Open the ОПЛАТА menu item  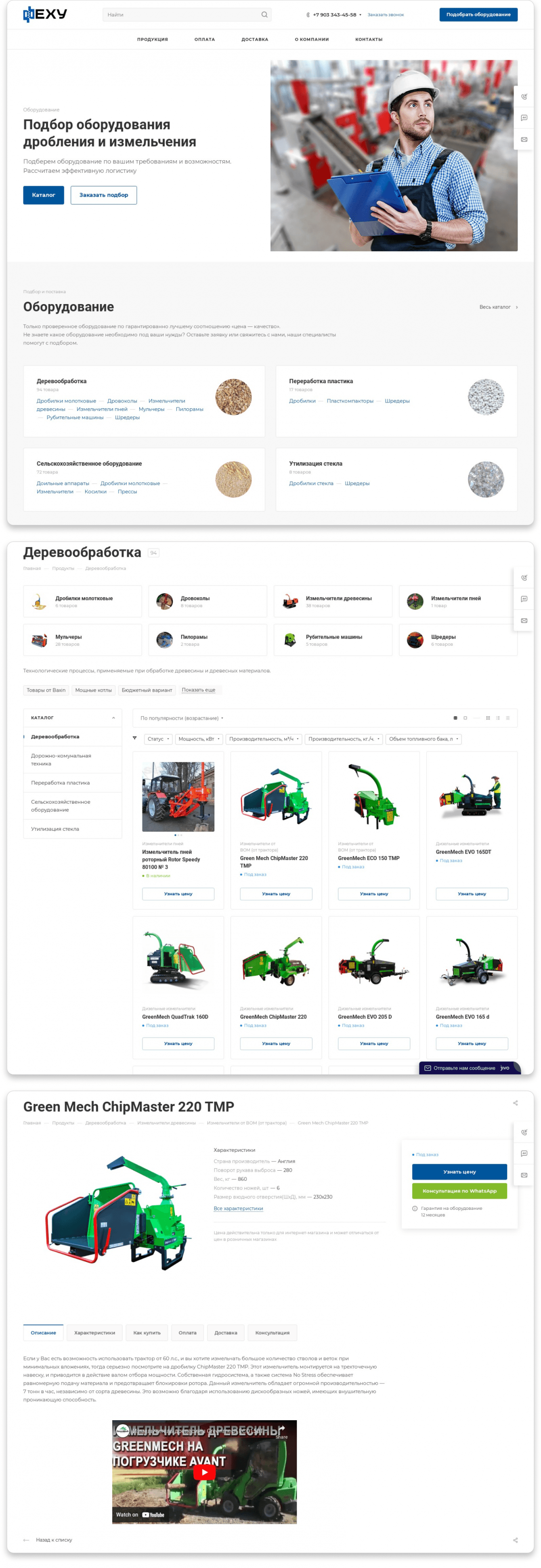pos(204,40)
